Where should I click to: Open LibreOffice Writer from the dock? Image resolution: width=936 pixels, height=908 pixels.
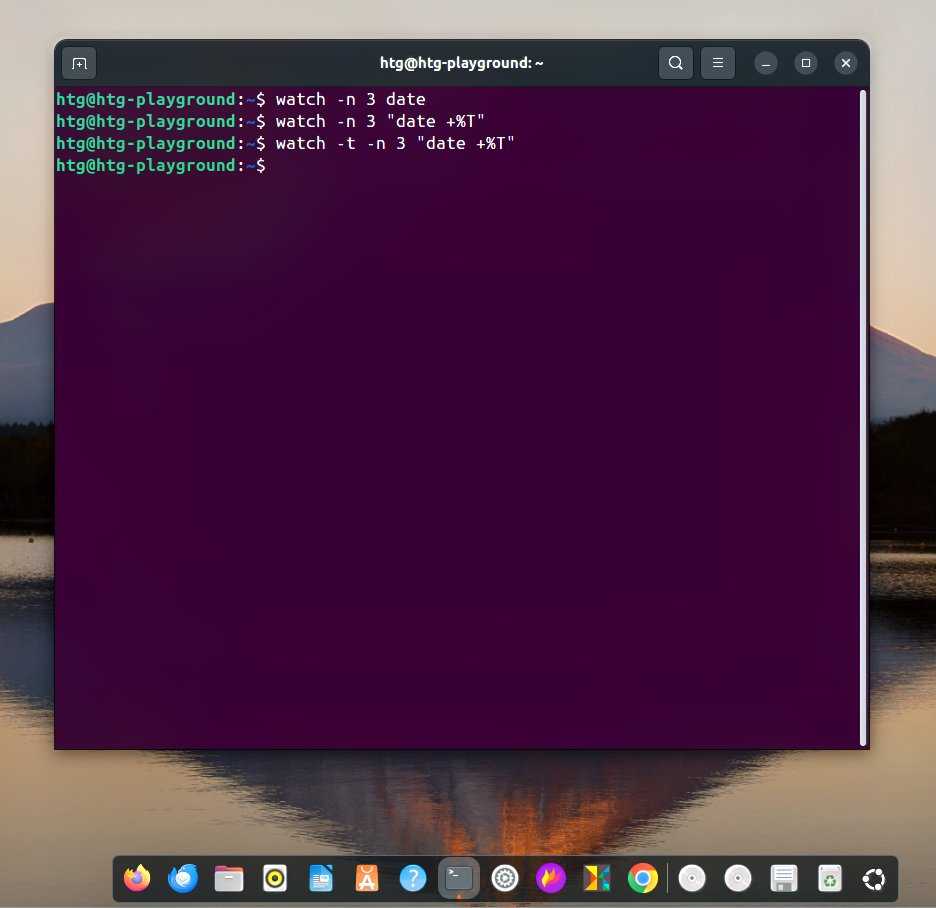tap(321, 879)
